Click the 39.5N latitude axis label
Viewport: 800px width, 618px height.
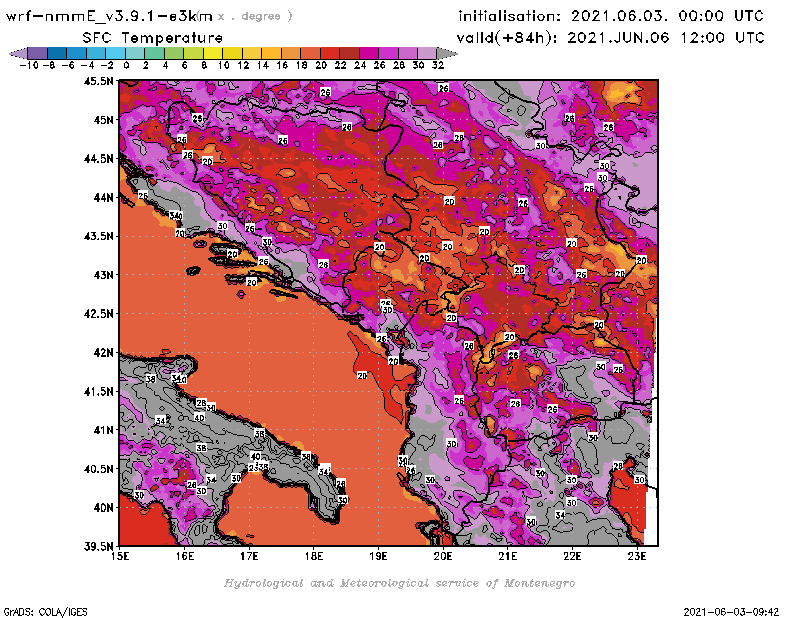[x=98, y=547]
